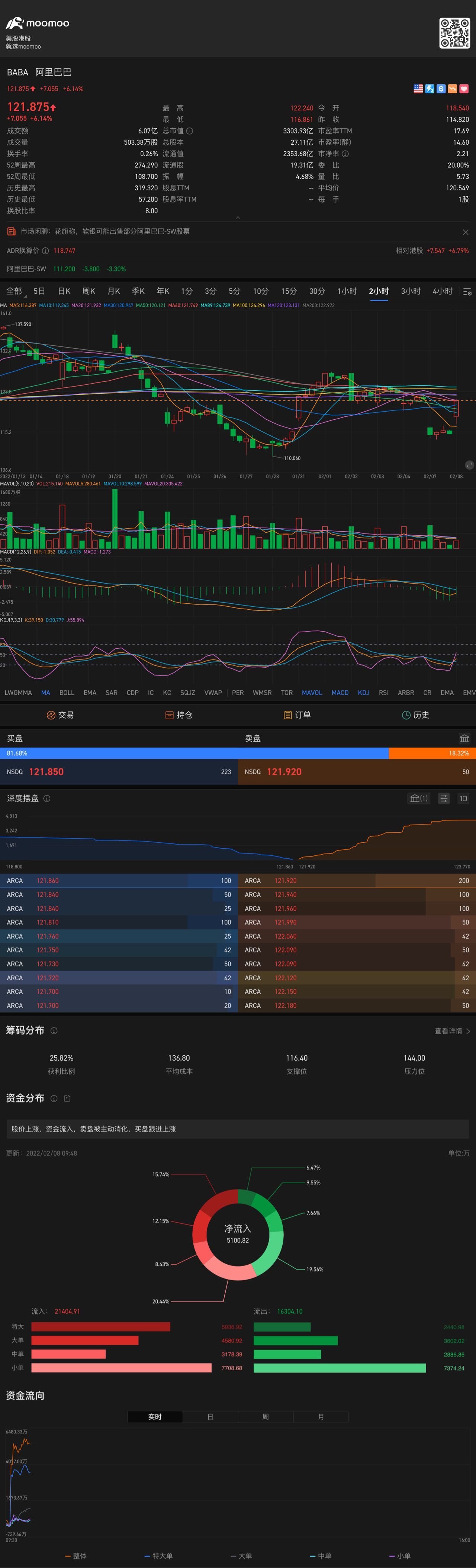The image size is (476, 1568).
Task: Open info icon beside 深度摆盘
Action: pos(47,798)
